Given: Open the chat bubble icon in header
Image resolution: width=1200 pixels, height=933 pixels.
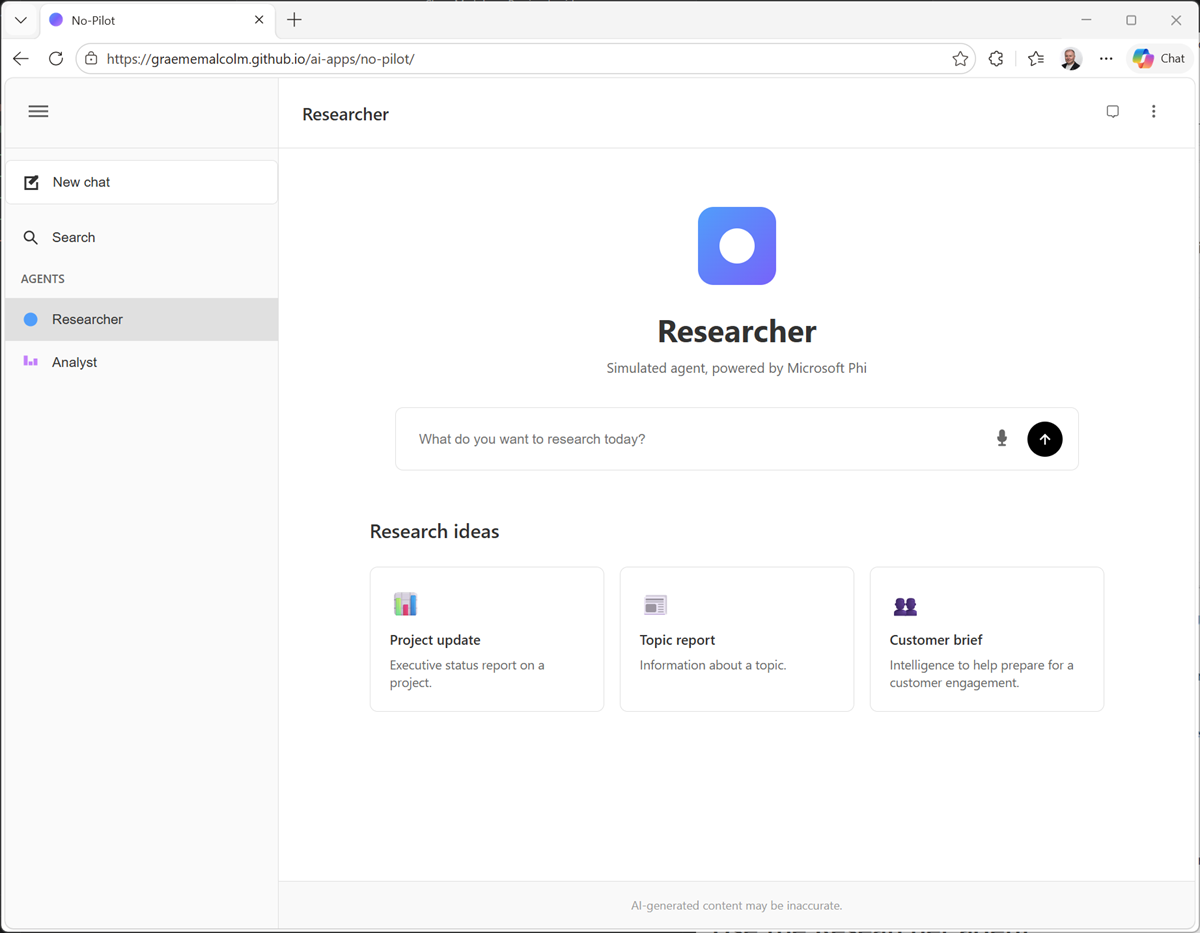Looking at the screenshot, I should coord(1113,112).
